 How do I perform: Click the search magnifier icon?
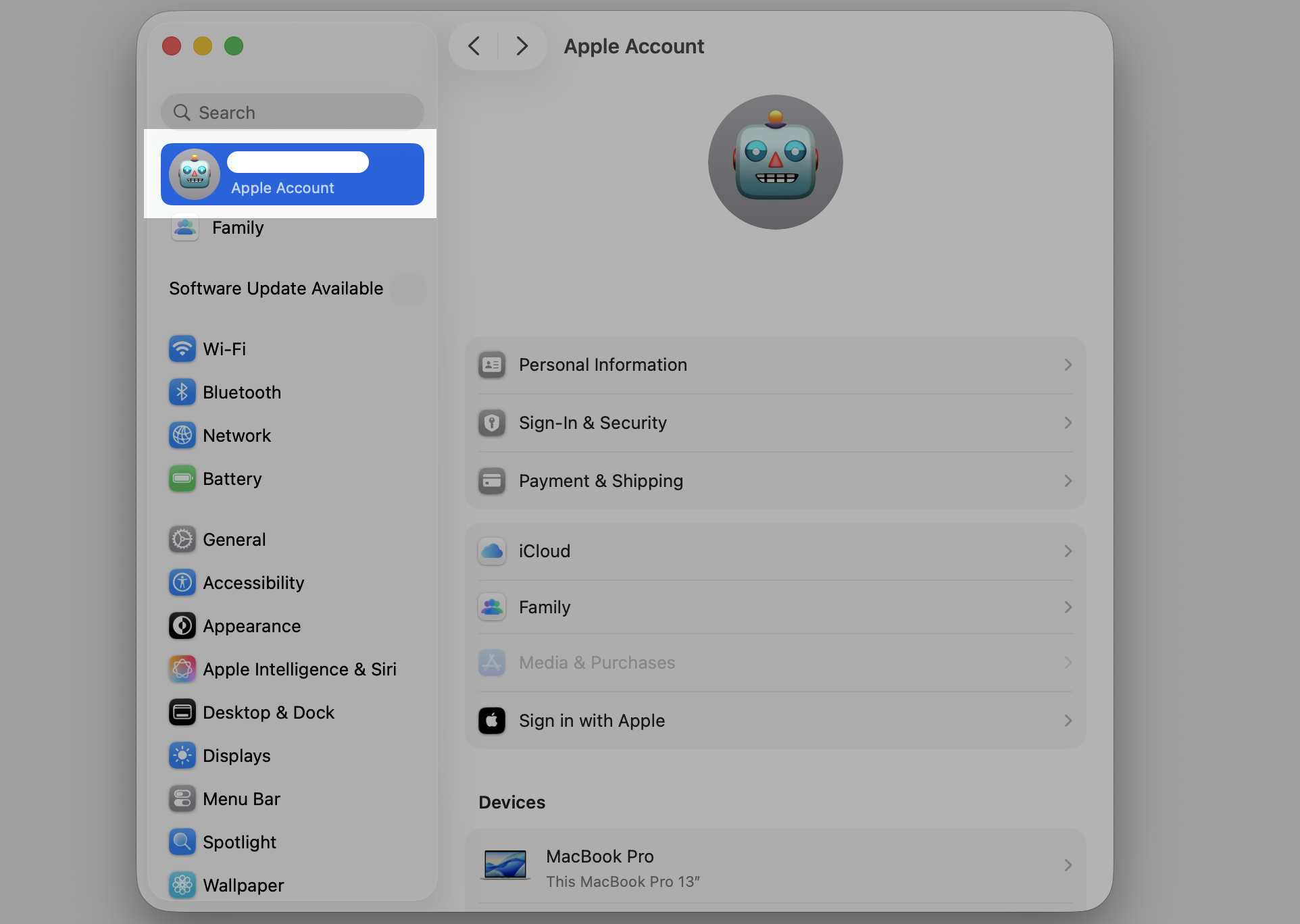(182, 112)
